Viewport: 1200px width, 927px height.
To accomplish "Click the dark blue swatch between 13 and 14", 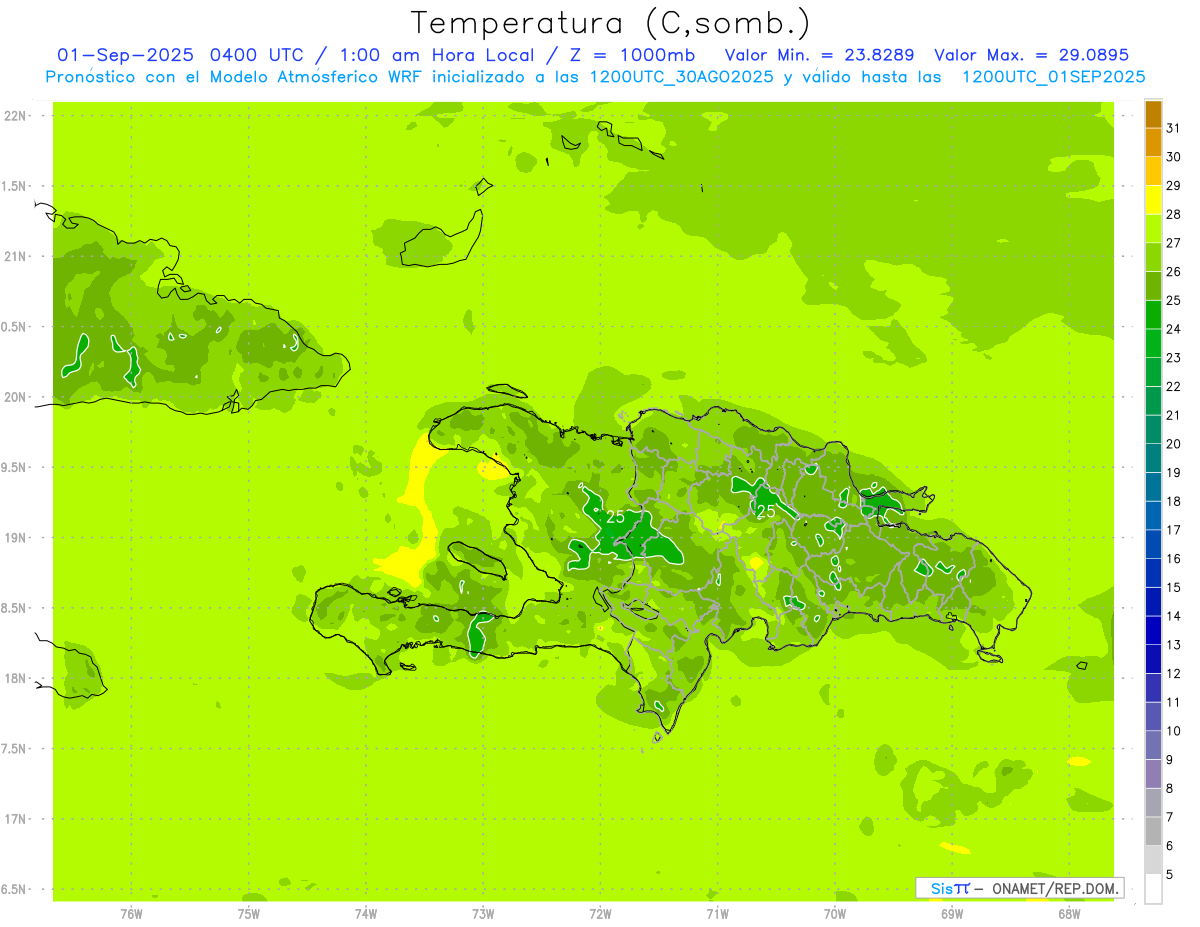I will click(1153, 630).
